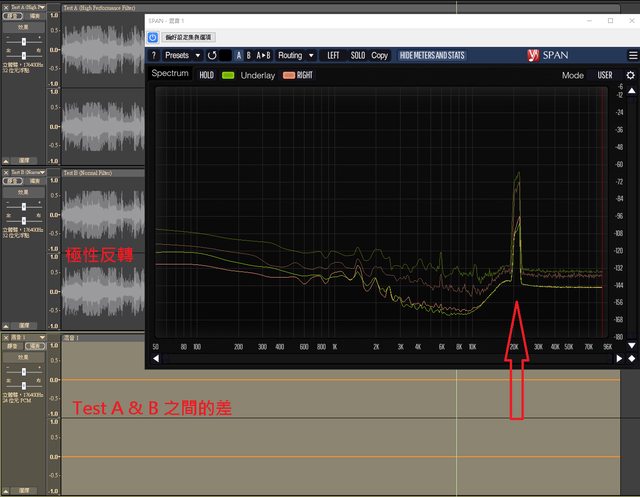Open SPAN spectrum settings gear
640x497 pixels.
630,75
